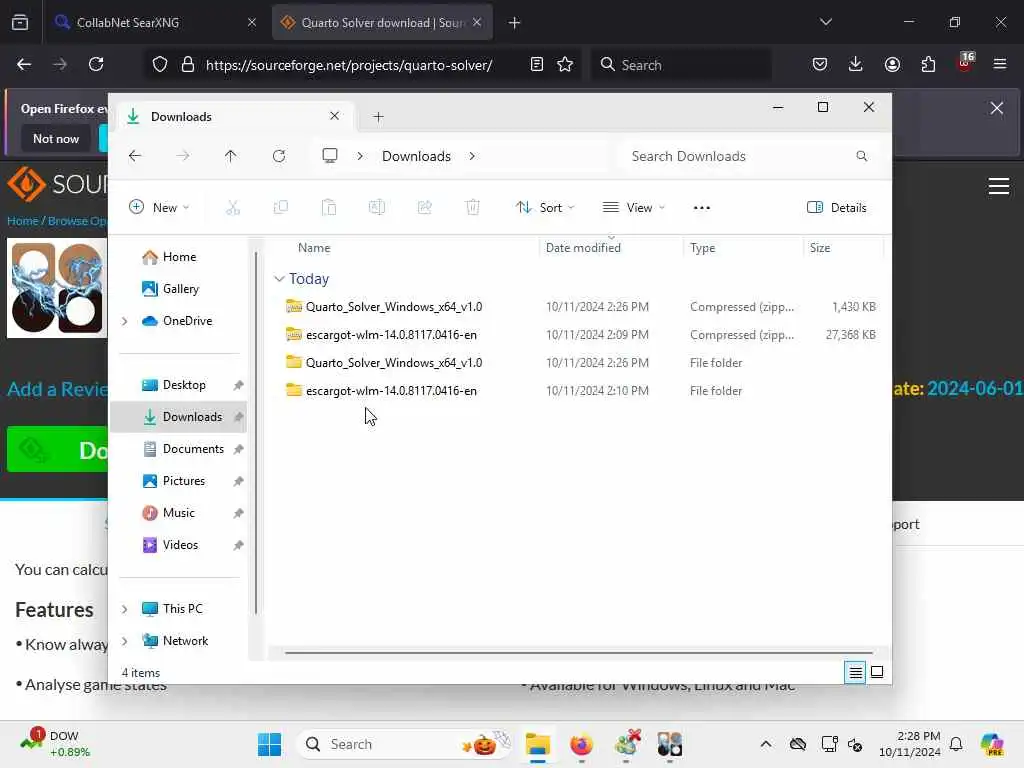Add a new File Explorer tab
The height and width of the screenshot is (768, 1024).
[378, 117]
